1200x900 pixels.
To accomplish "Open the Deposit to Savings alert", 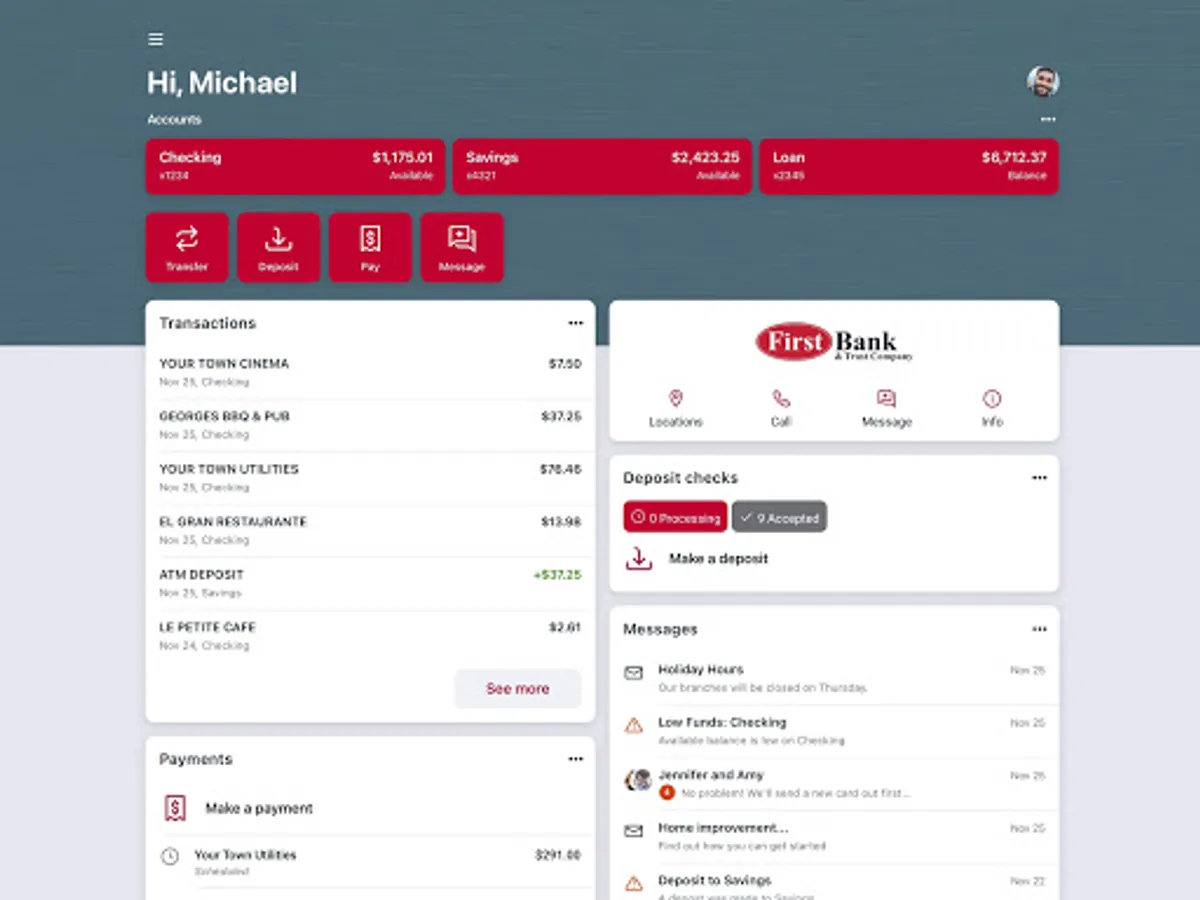I will [834, 883].
